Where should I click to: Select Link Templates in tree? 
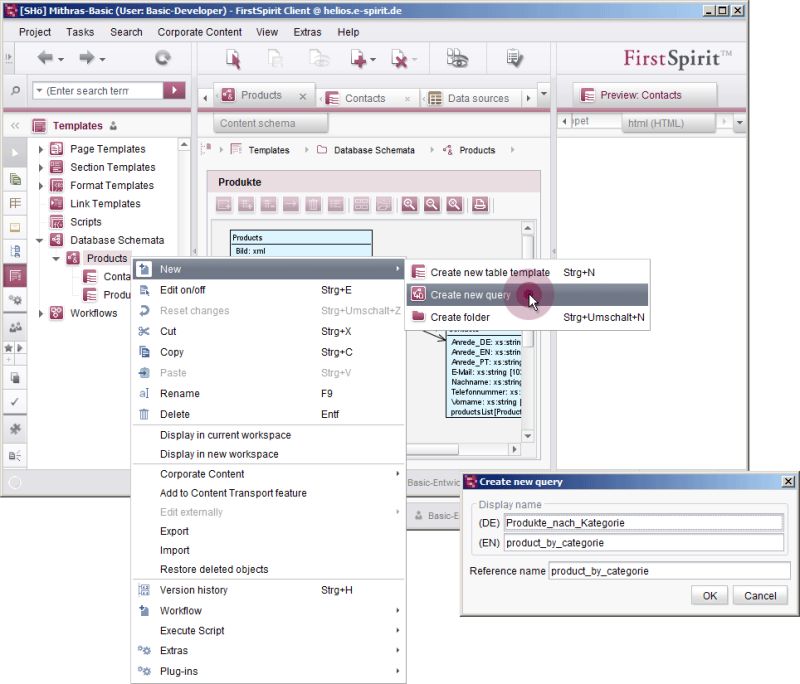105,204
